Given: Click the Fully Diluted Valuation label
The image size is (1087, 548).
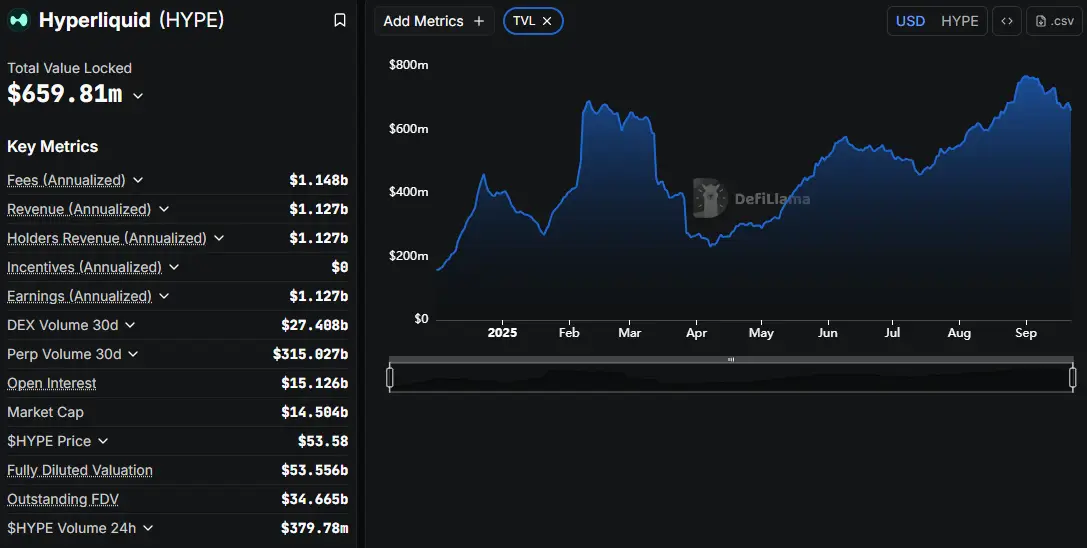Looking at the screenshot, I should point(80,470).
